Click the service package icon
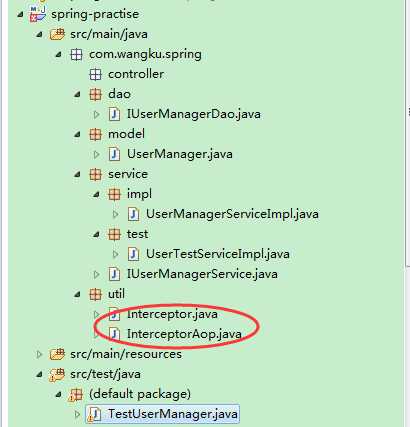Screen dimensions: 410x427 pos(95,174)
